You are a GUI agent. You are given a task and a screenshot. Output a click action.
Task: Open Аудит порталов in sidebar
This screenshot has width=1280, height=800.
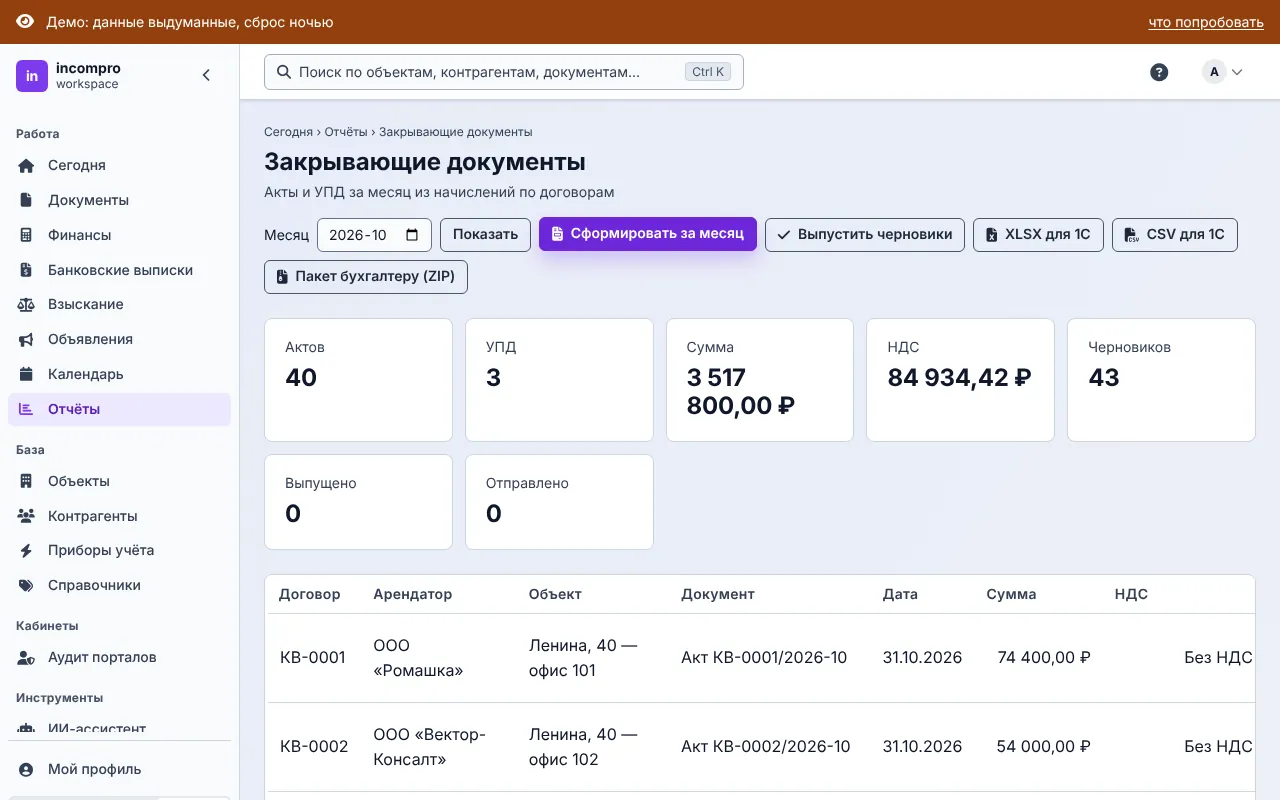[119, 657]
